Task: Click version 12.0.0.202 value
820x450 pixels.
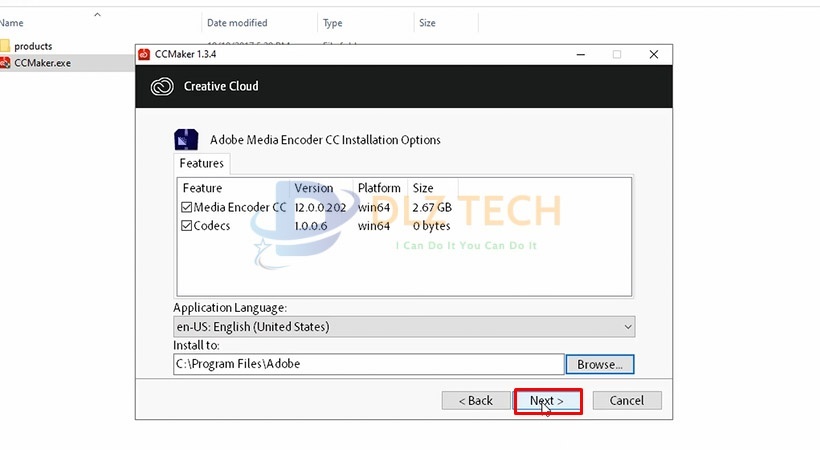Action: click(320, 207)
